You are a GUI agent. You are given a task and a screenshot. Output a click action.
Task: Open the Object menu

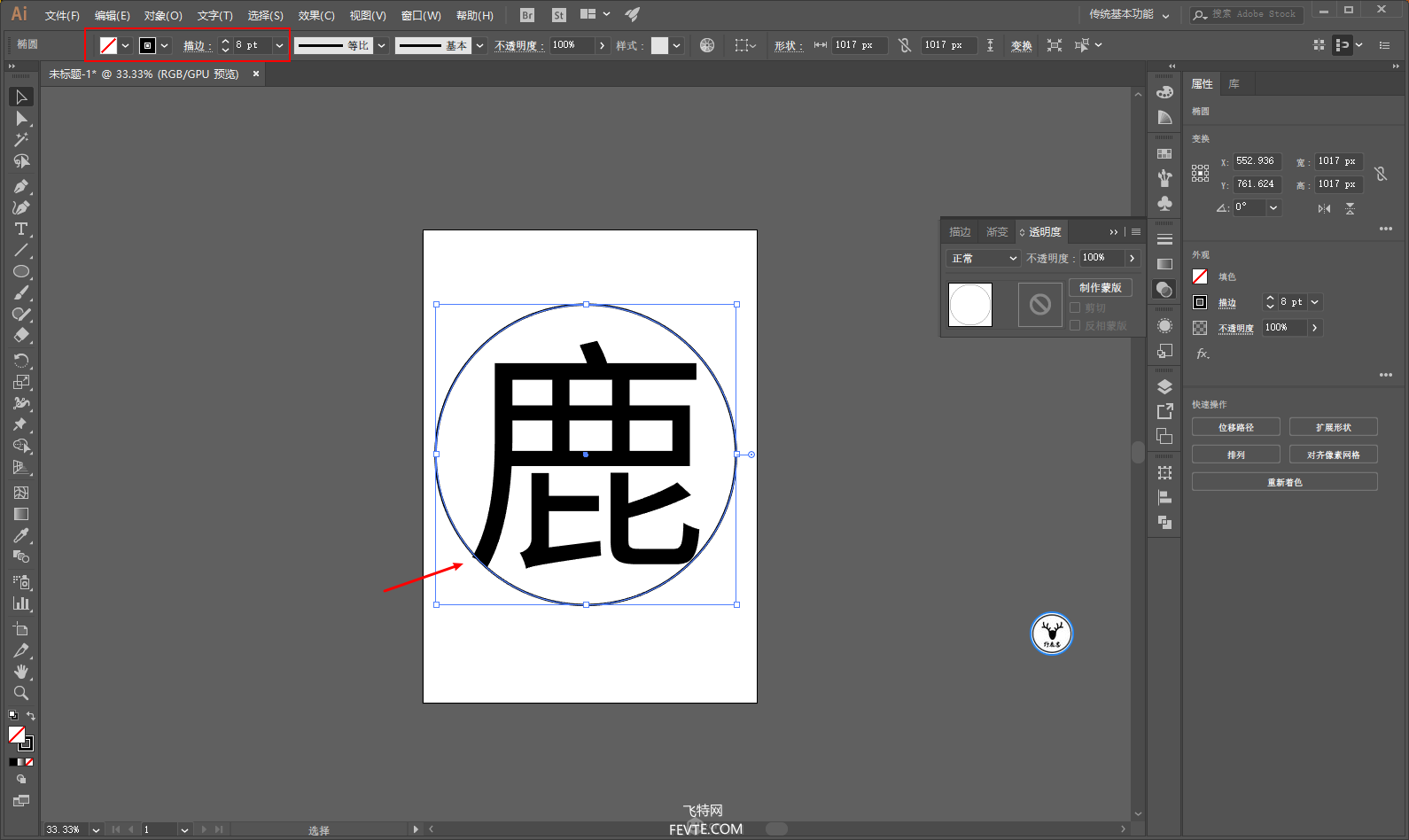[x=163, y=15]
